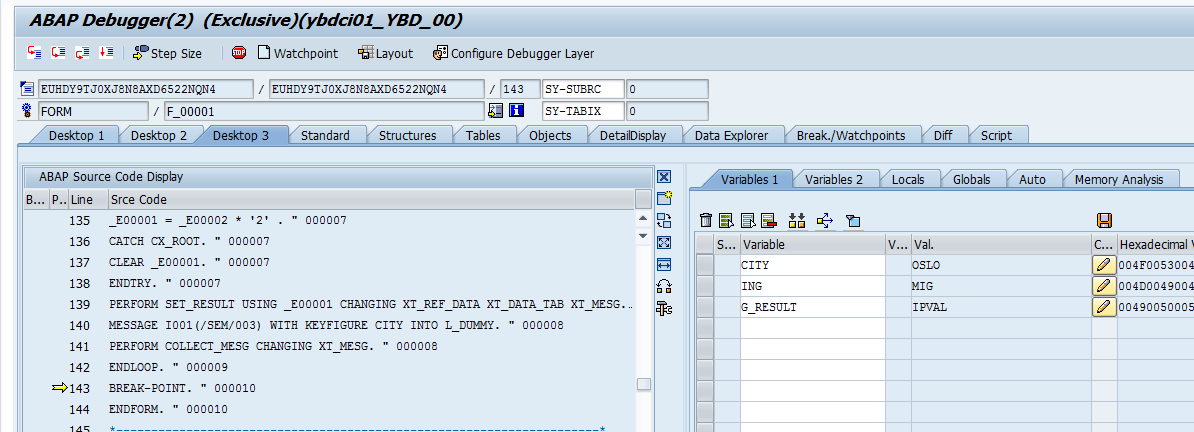
Task: Click the Return (step out) icon
Action: pos(82,53)
